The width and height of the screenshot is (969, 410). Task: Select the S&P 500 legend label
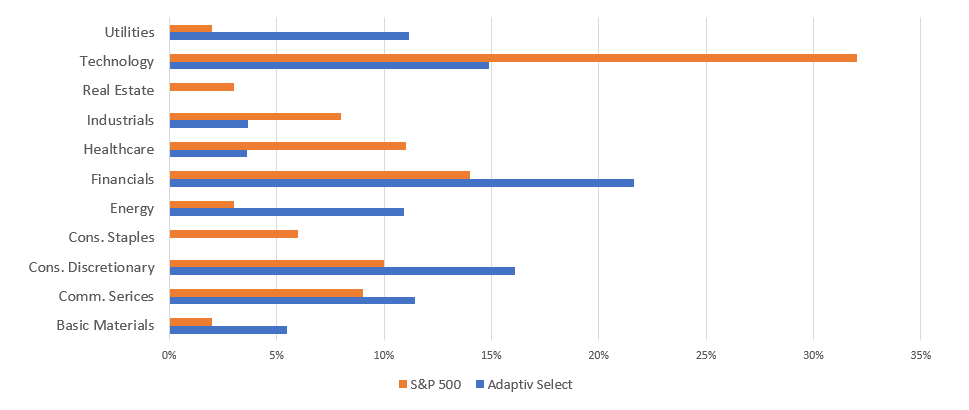pos(435,385)
